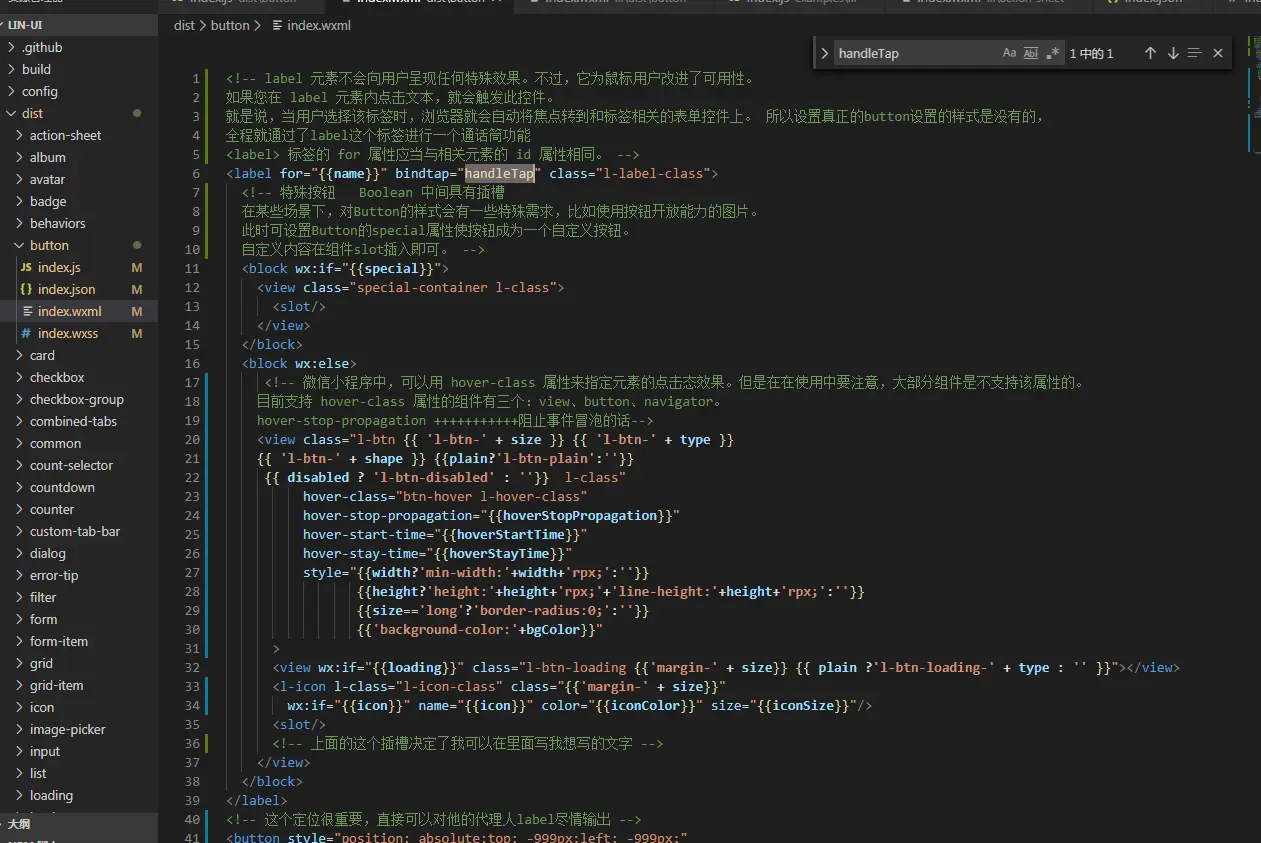Viewport: 1261px width, 843px height.
Task: Open the avatar folder
Action: point(79,179)
